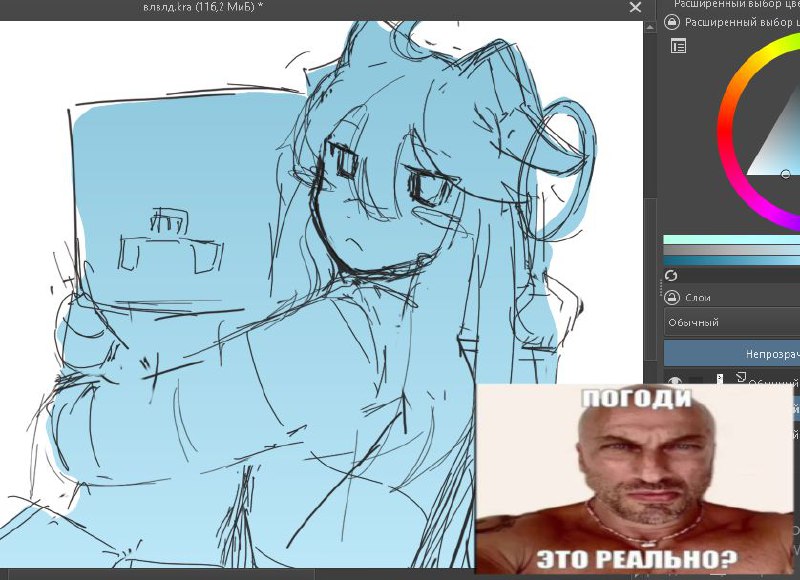Toggle layer visibility eye icon
Viewport: 800px width, 580px height.
675,381
